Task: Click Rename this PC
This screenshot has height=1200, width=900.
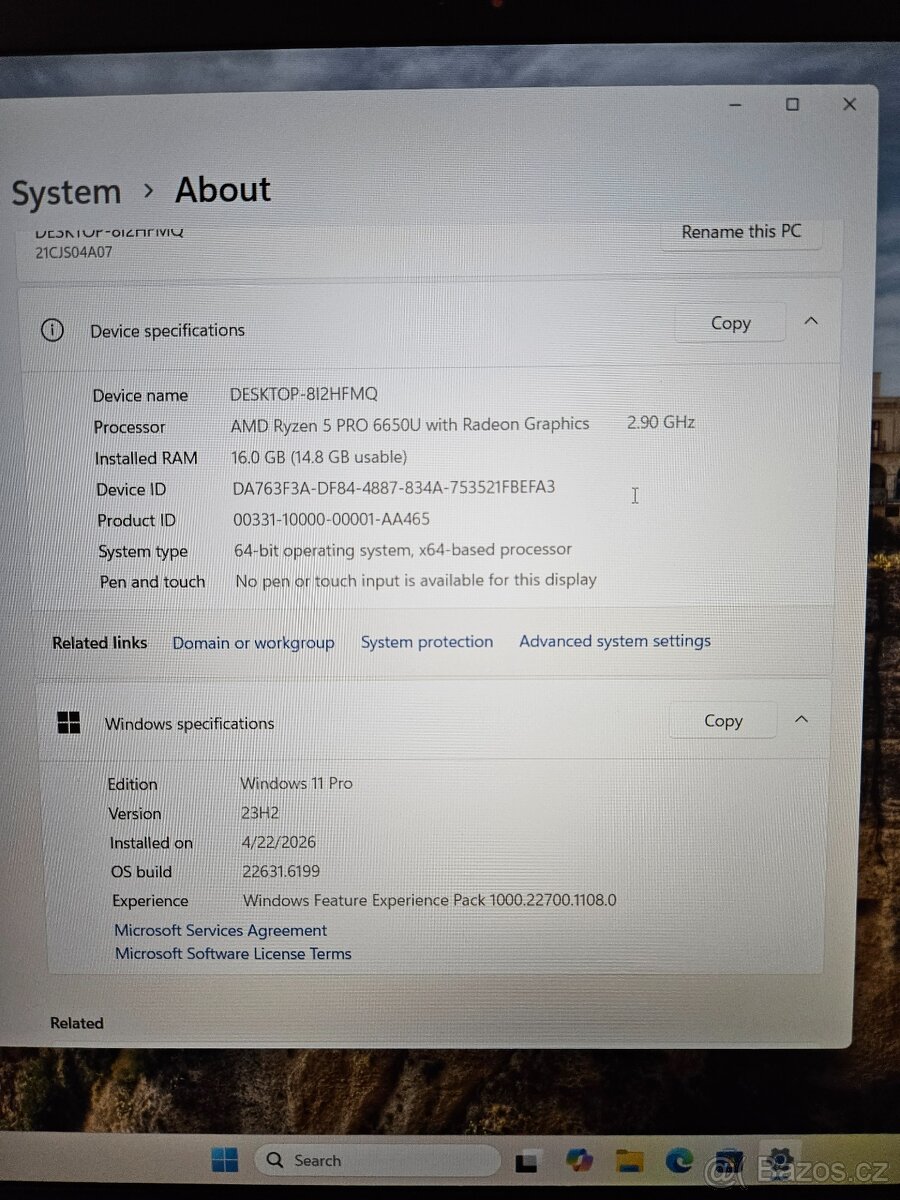Action: (741, 231)
